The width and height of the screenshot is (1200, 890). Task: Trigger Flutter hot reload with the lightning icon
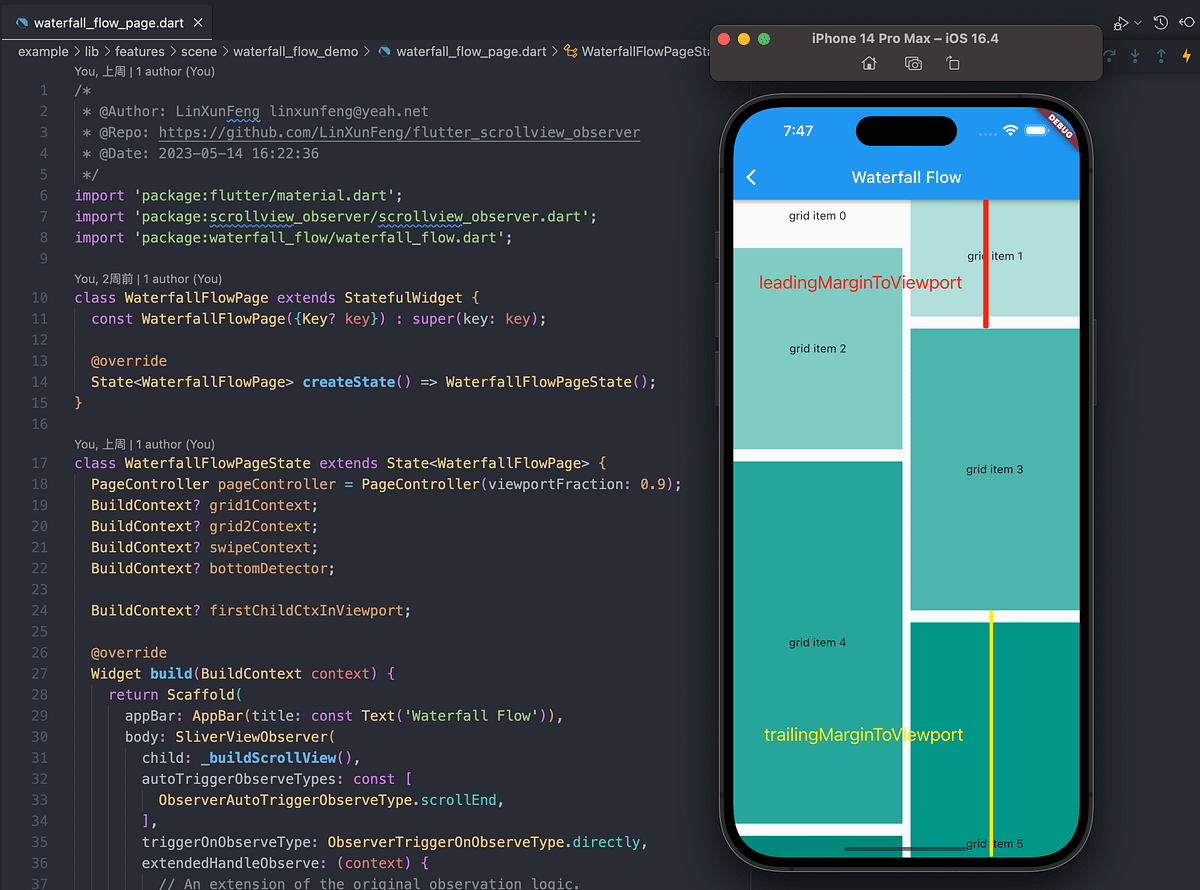point(1186,56)
